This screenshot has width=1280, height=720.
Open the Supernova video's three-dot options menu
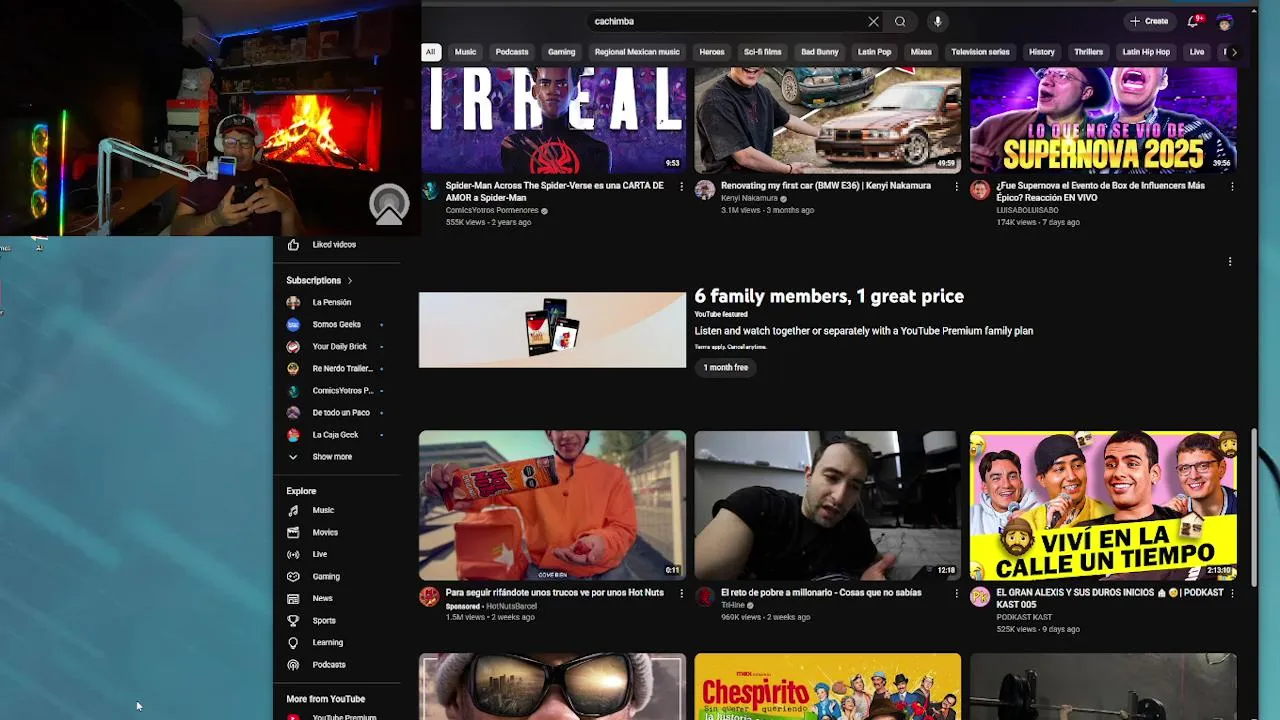[x=1232, y=186]
